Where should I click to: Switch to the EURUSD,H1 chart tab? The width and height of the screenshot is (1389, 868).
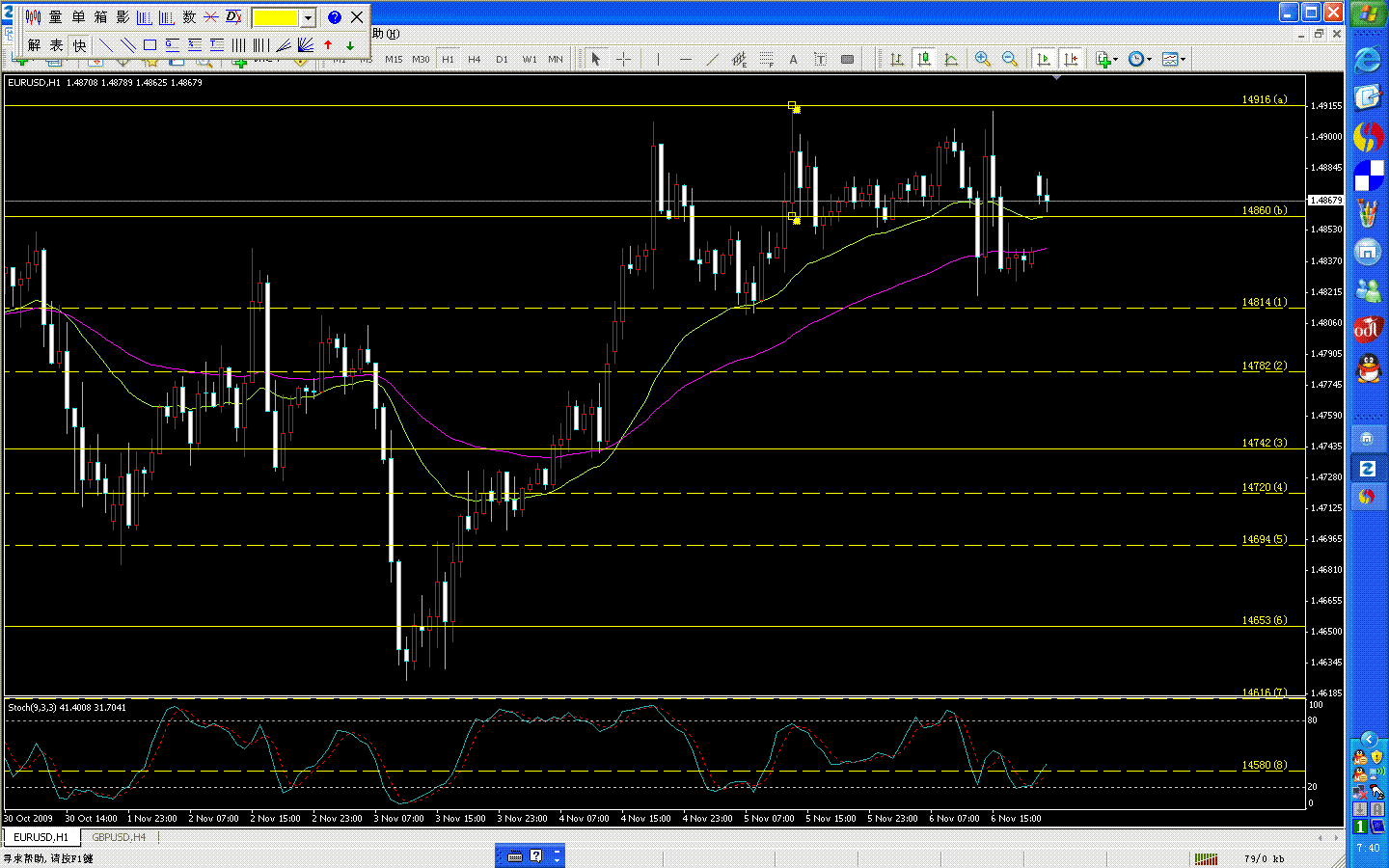(x=41, y=837)
